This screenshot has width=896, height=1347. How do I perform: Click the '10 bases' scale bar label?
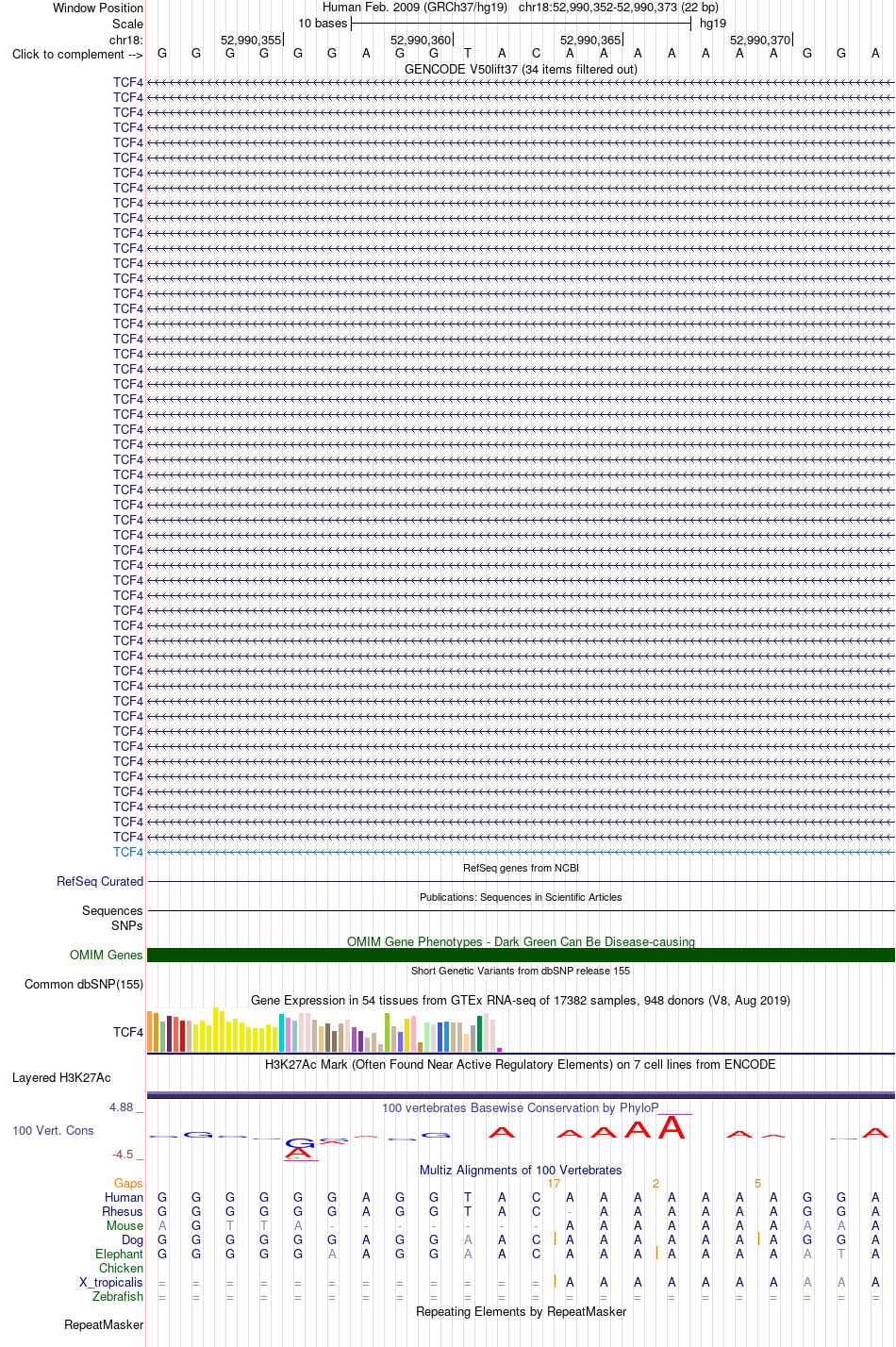(x=323, y=24)
